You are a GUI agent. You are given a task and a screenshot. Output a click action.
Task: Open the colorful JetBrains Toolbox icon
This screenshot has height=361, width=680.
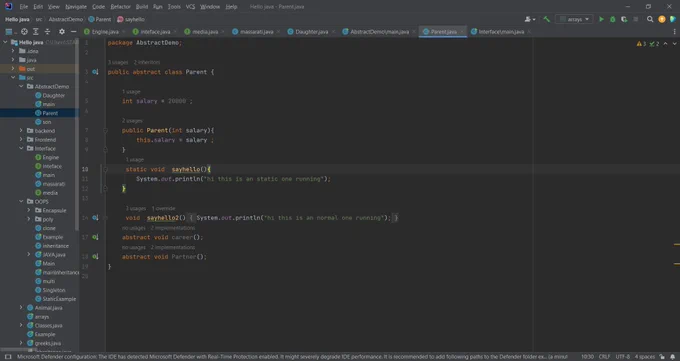(x=673, y=19)
